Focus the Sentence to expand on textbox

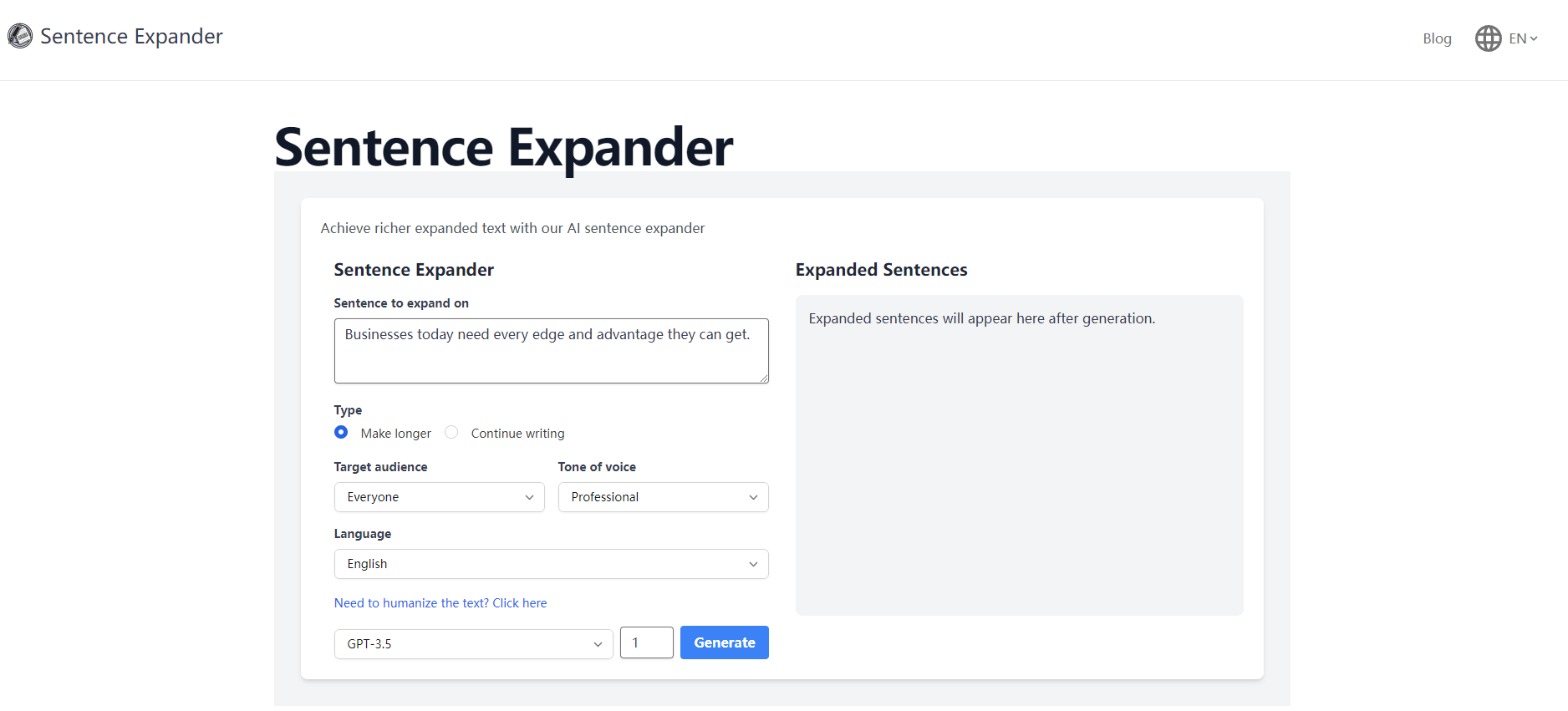(x=551, y=351)
